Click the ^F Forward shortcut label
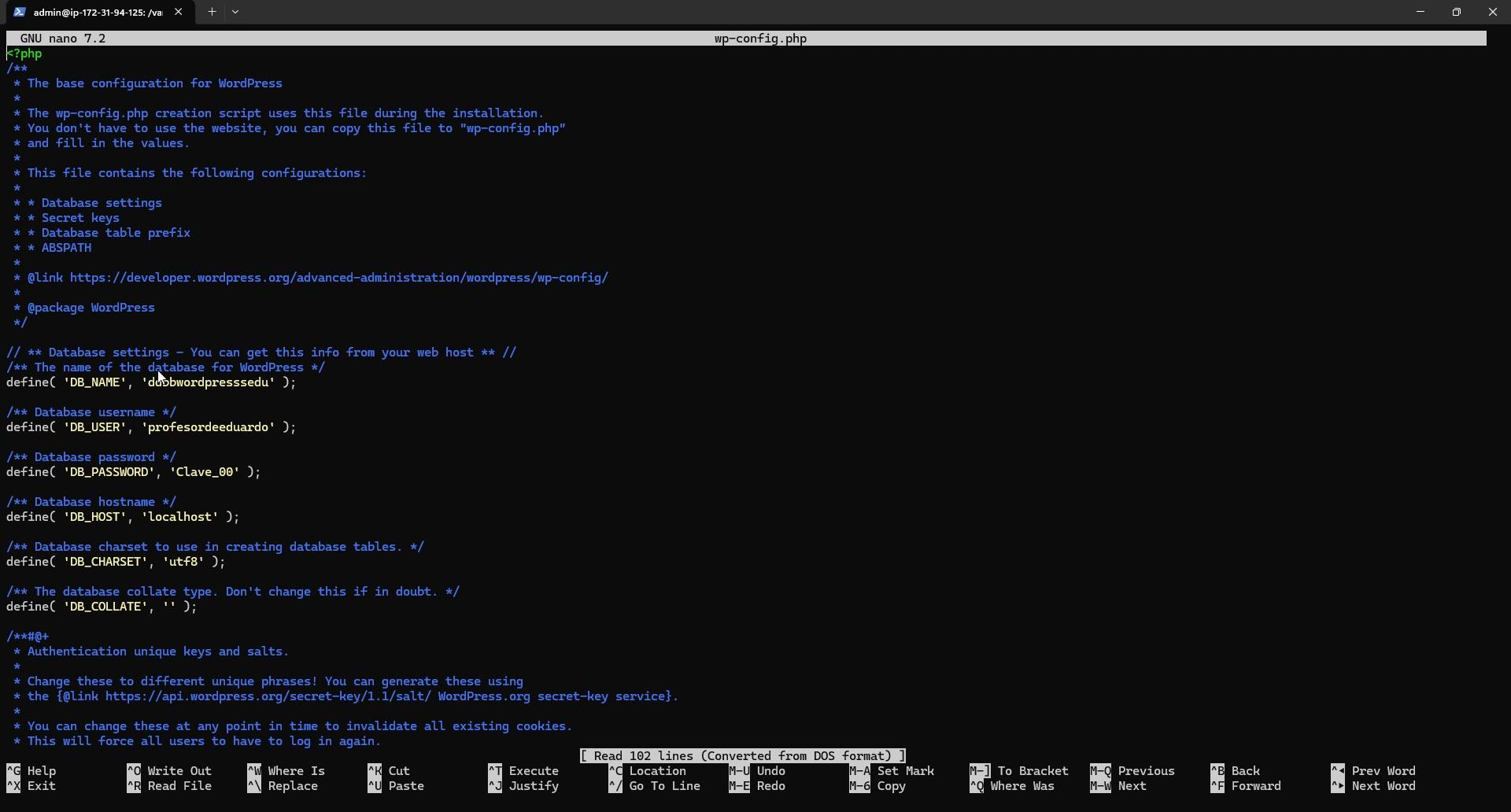 (1246, 786)
